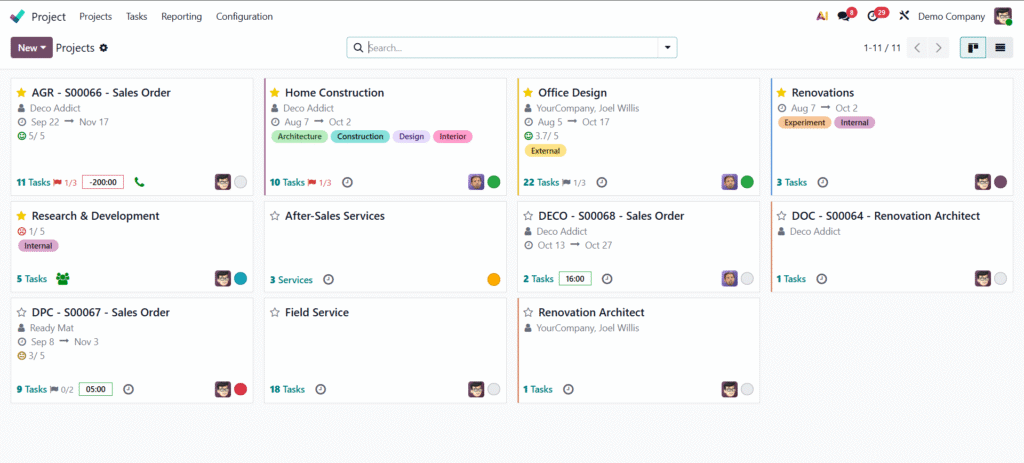Open the Configuration menu
1024x463 pixels.
point(244,16)
